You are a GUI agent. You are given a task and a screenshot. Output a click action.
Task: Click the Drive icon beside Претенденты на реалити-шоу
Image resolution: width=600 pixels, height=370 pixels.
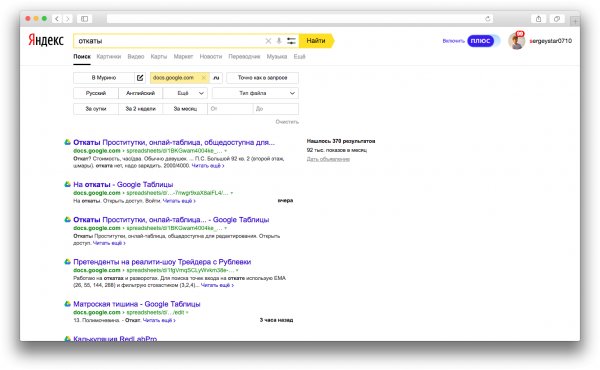[x=67, y=262]
